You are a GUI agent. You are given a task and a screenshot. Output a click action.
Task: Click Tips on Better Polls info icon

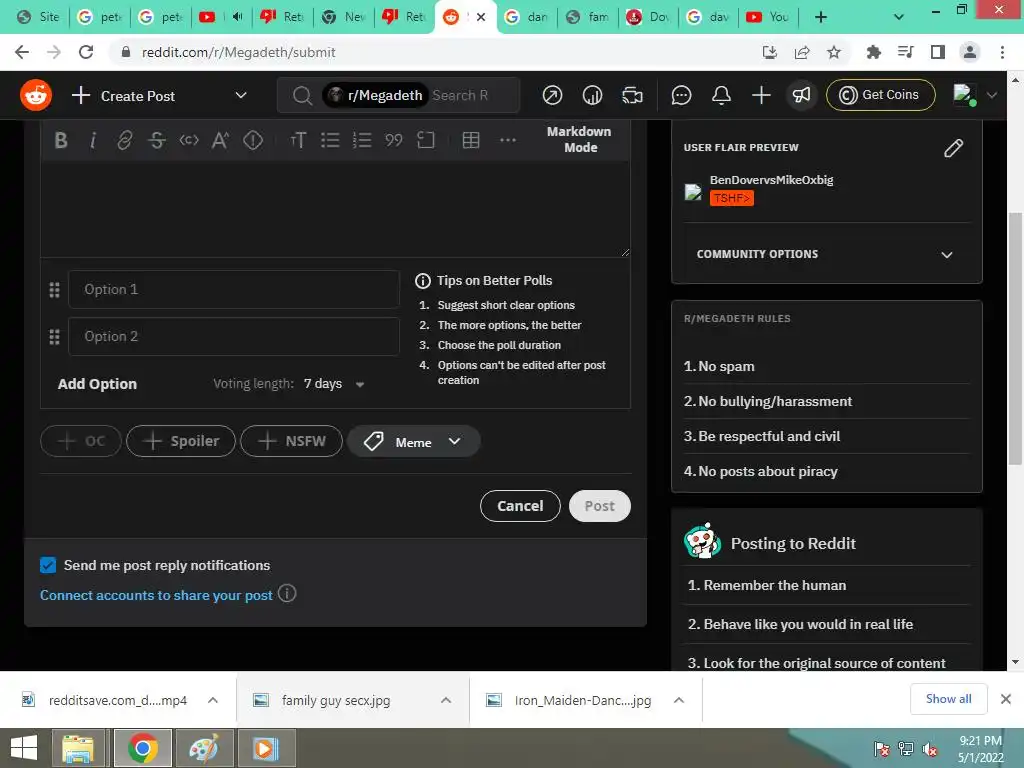coord(423,281)
